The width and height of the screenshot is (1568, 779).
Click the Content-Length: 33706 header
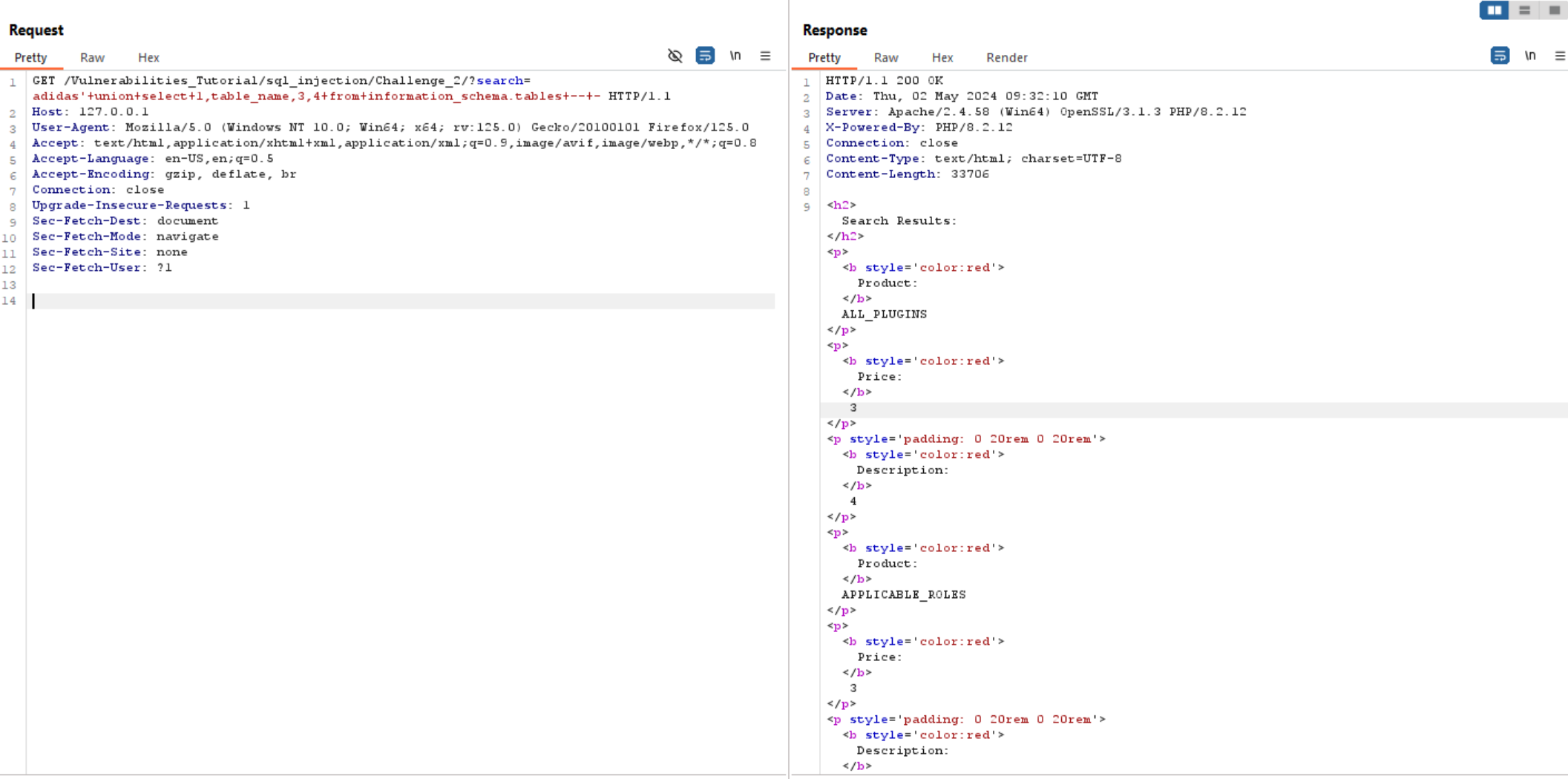point(908,174)
